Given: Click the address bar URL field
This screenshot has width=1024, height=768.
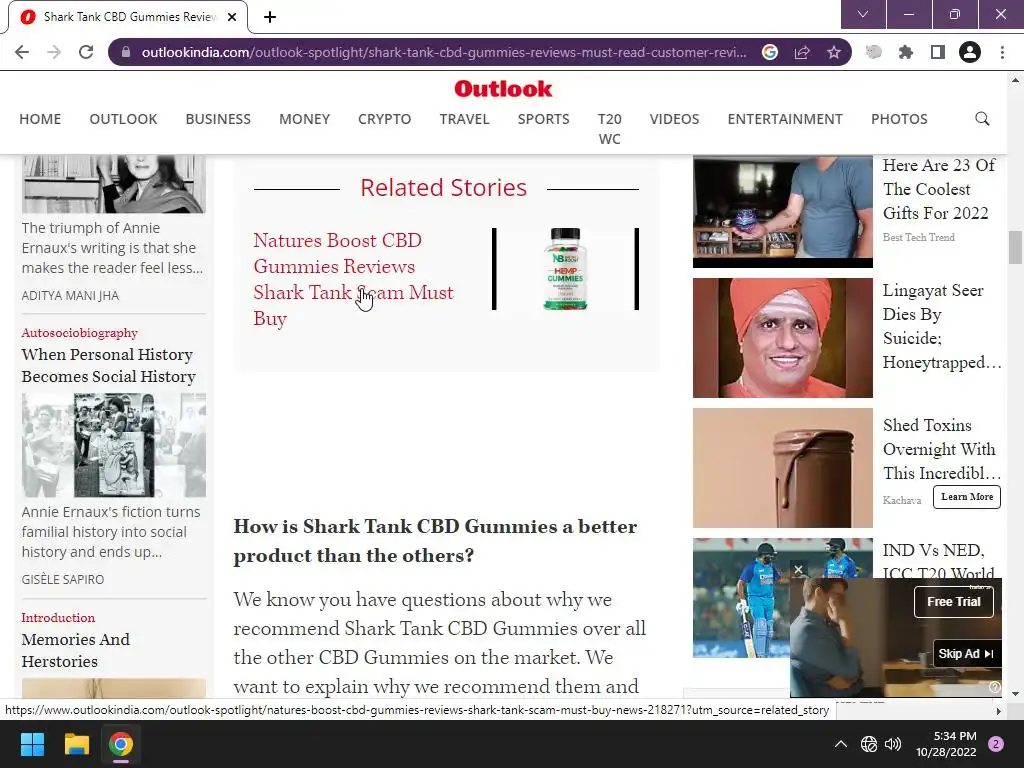Looking at the screenshot, I should tap(444, 52).
